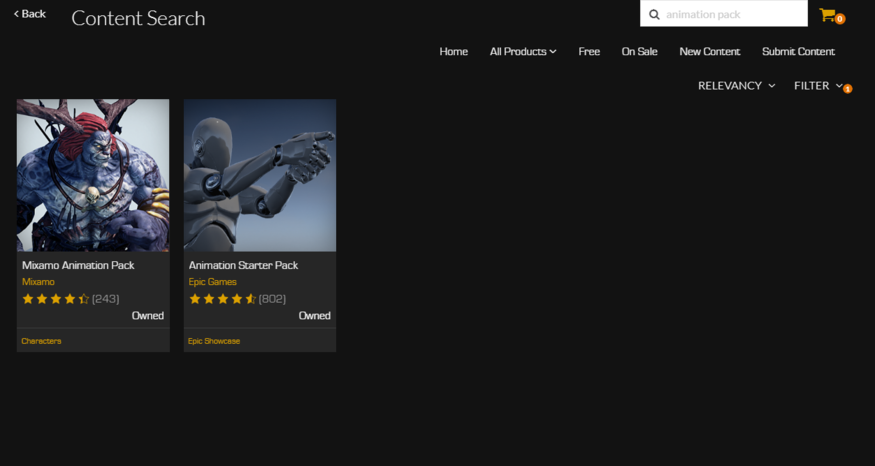This screenshot has width=875, height=466.
Task: Open the Mixamo seller link
Action: (x=38, y=282)
